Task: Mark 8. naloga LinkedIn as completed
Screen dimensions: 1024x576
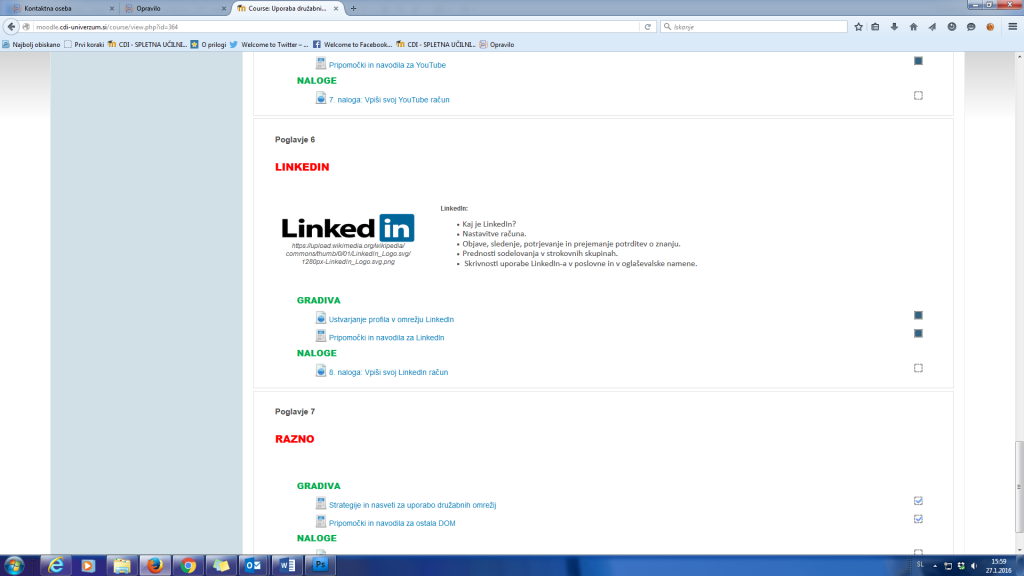Action: point(918,368)
